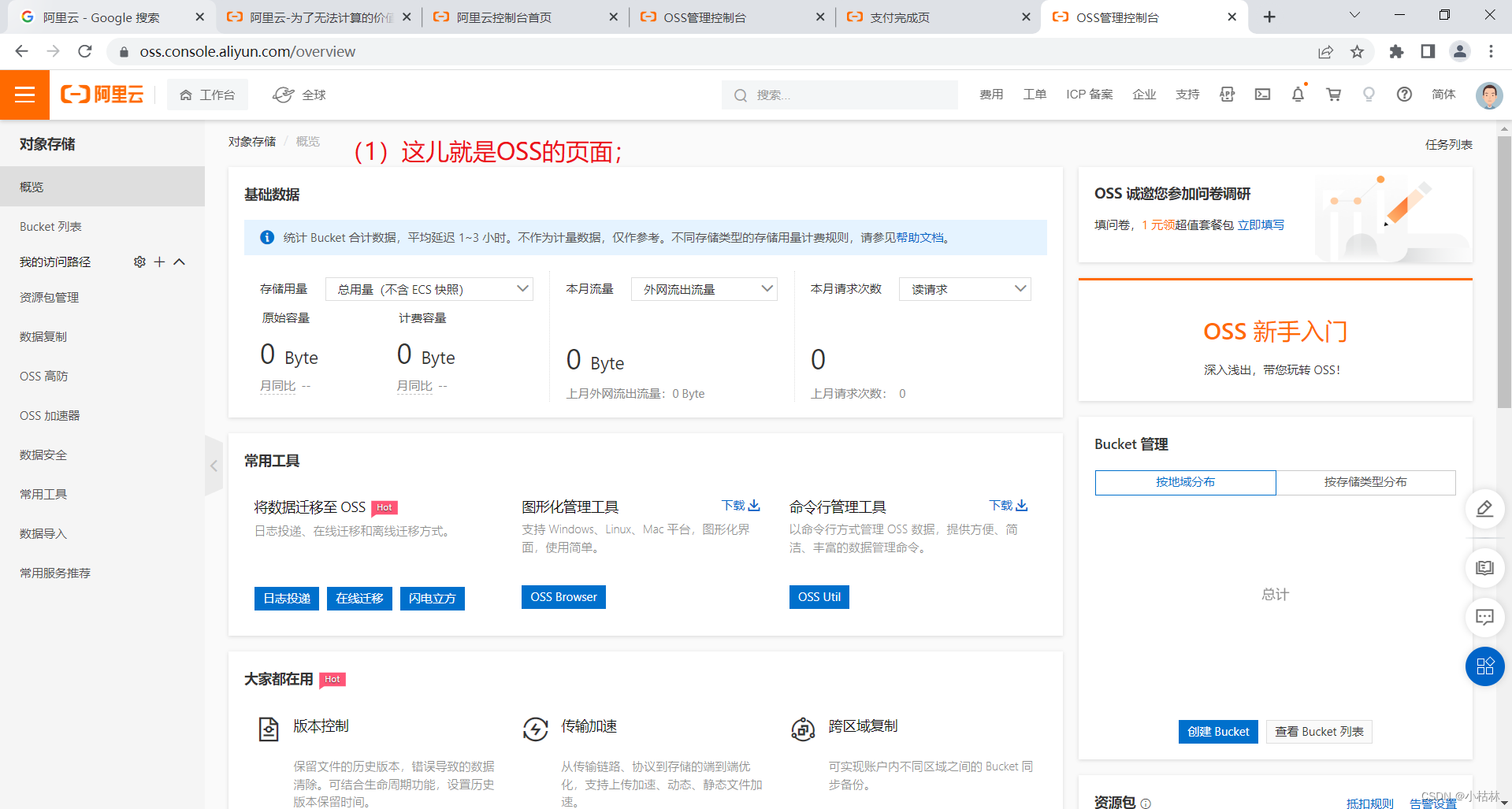Screen dimensions: 1512x809
Task: Open the Chrome profile icon
Action: pyautogui.click(x=1460, y=51)
